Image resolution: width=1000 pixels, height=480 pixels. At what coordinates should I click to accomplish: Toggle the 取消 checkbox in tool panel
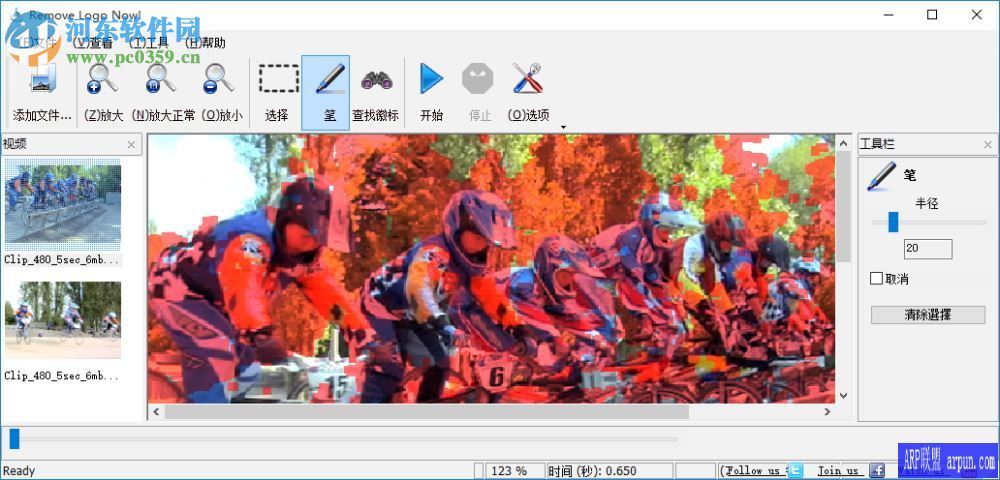877,279
